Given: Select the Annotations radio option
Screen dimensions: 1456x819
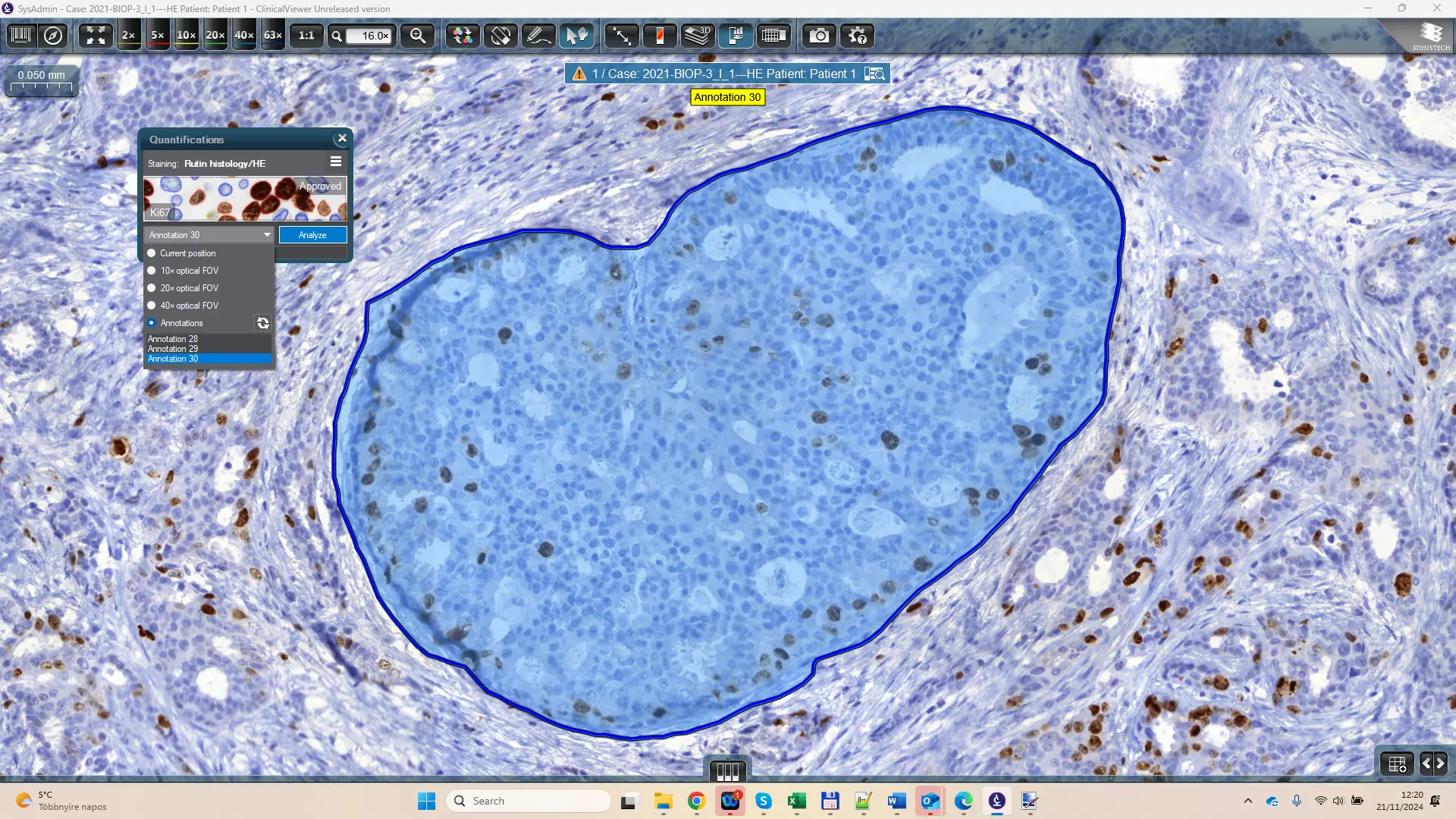Looking at the screenshot, I should 175,323.
